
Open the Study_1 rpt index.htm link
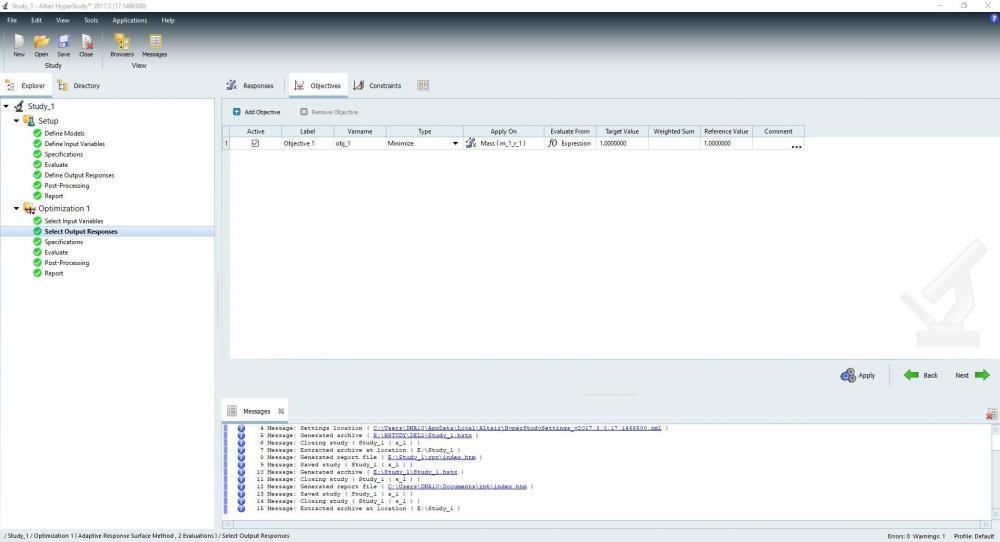pyautogui.click(x=431, y=457)
